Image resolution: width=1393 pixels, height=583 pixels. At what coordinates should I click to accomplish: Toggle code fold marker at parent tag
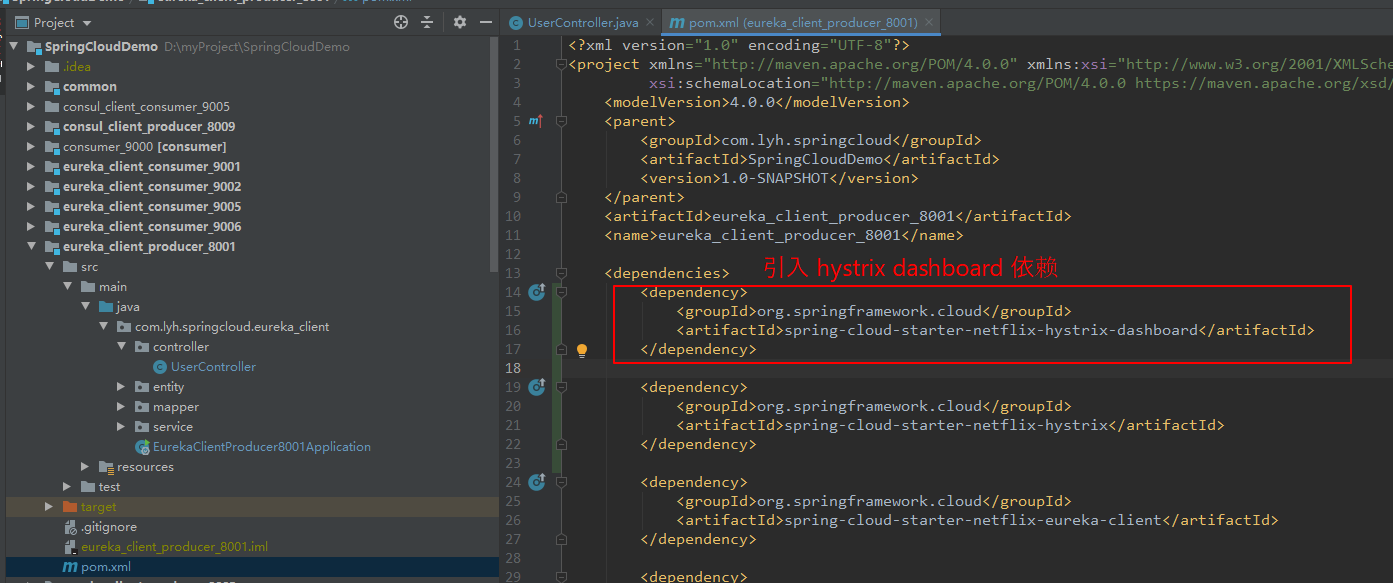click(561, 121)
